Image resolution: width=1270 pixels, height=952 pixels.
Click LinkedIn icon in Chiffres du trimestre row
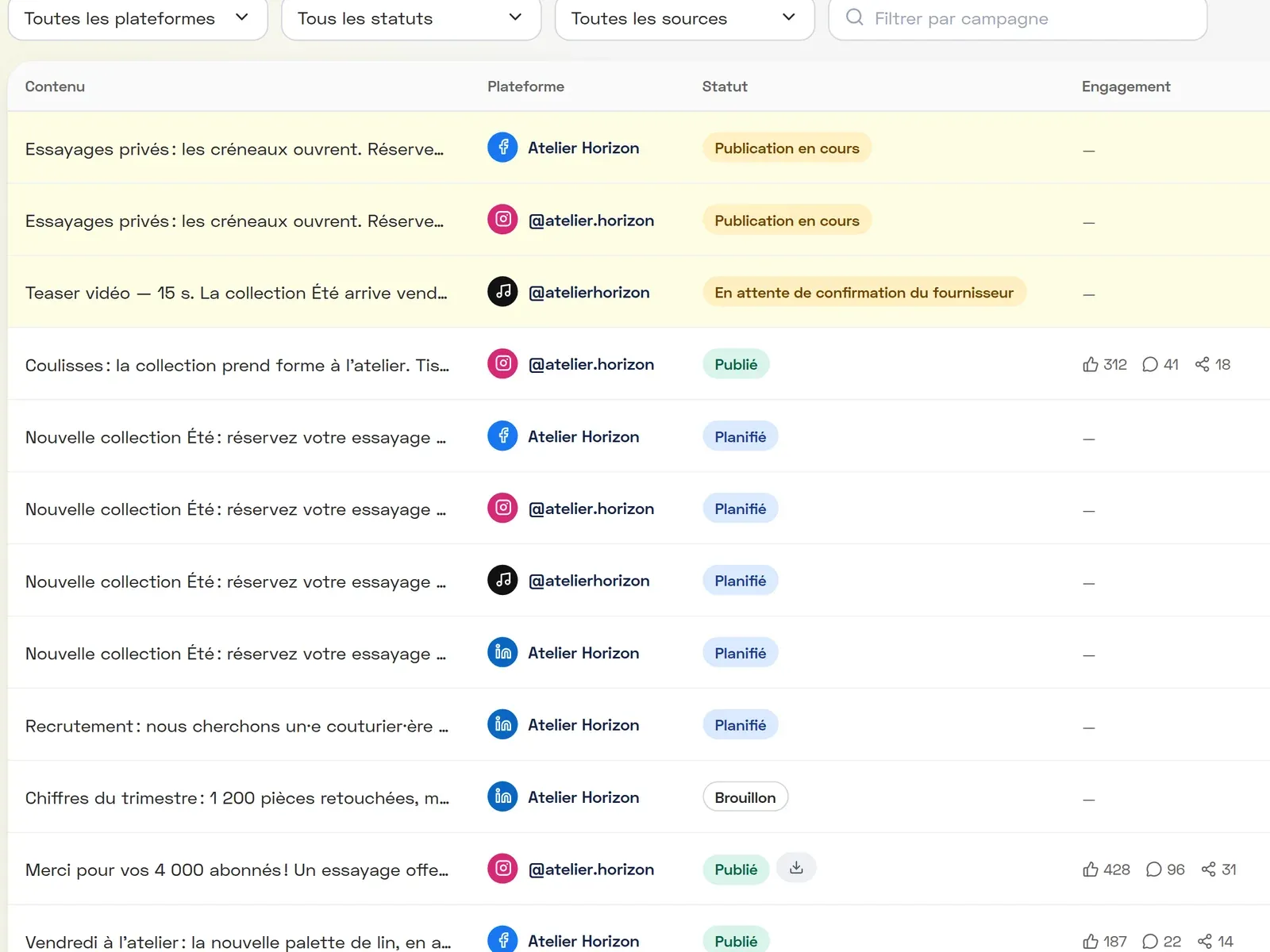[502, 797]
